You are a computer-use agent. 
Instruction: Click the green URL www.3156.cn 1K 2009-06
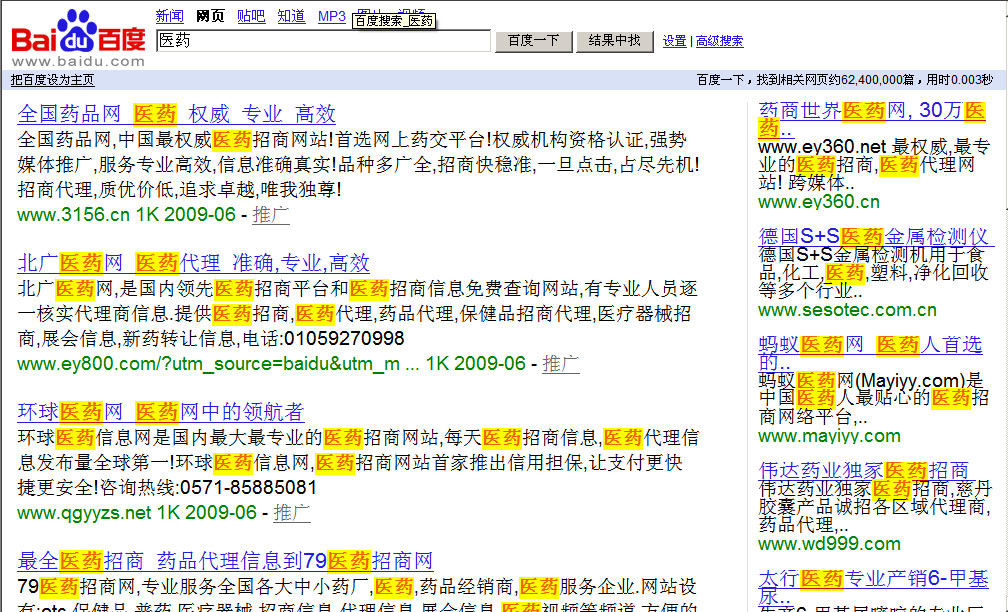(127, 215)
